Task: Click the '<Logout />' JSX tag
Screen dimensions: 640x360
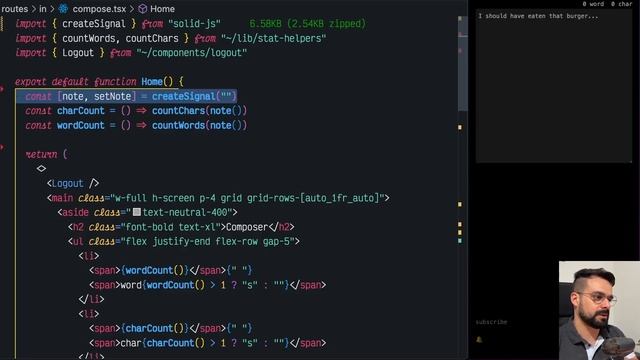Action: pyautogui.click(x=73, y=183)
